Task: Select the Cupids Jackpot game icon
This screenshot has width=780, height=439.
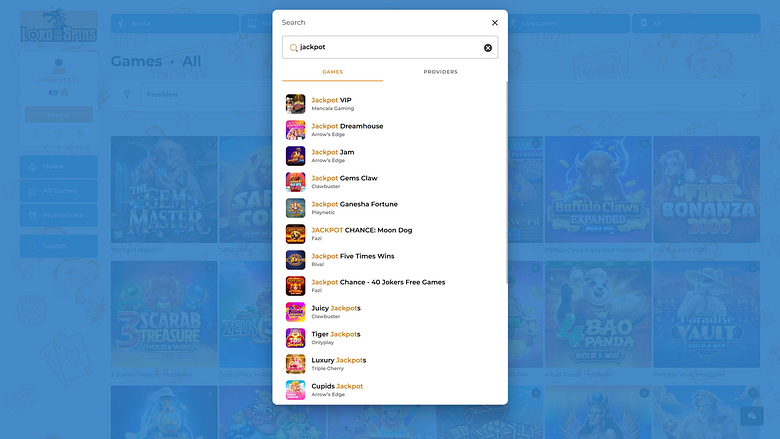Action: pyautogui.click(x=295, y=390)
